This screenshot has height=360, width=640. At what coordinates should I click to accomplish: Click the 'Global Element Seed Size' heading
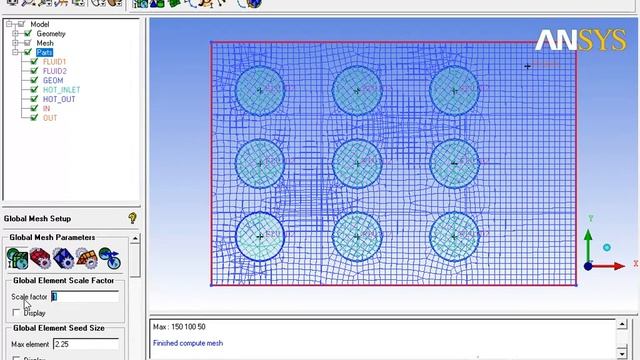pyautogui.click(x=59, y=328)
